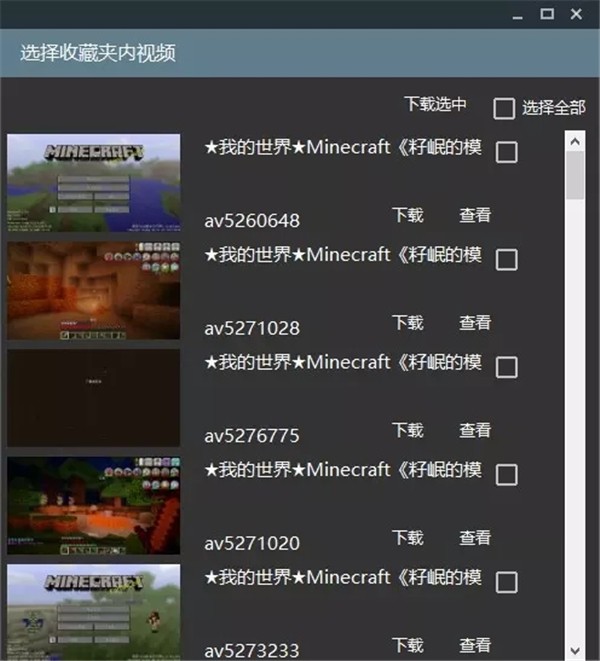Viewport: 600px width, 661px height.
Task: Download av5271020 with its 下载 link
Action: [408, 537]
